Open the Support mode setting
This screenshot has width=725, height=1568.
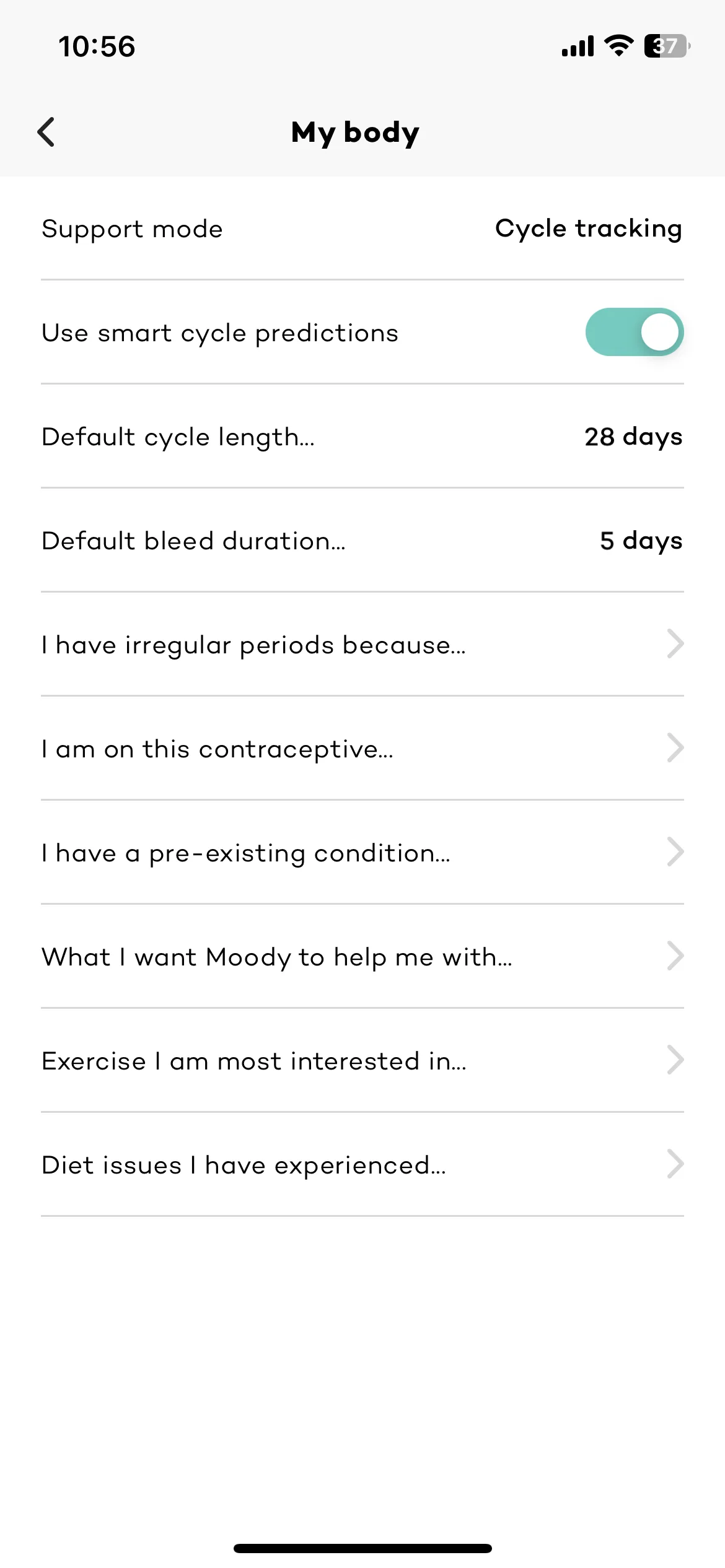coord(132,229)
